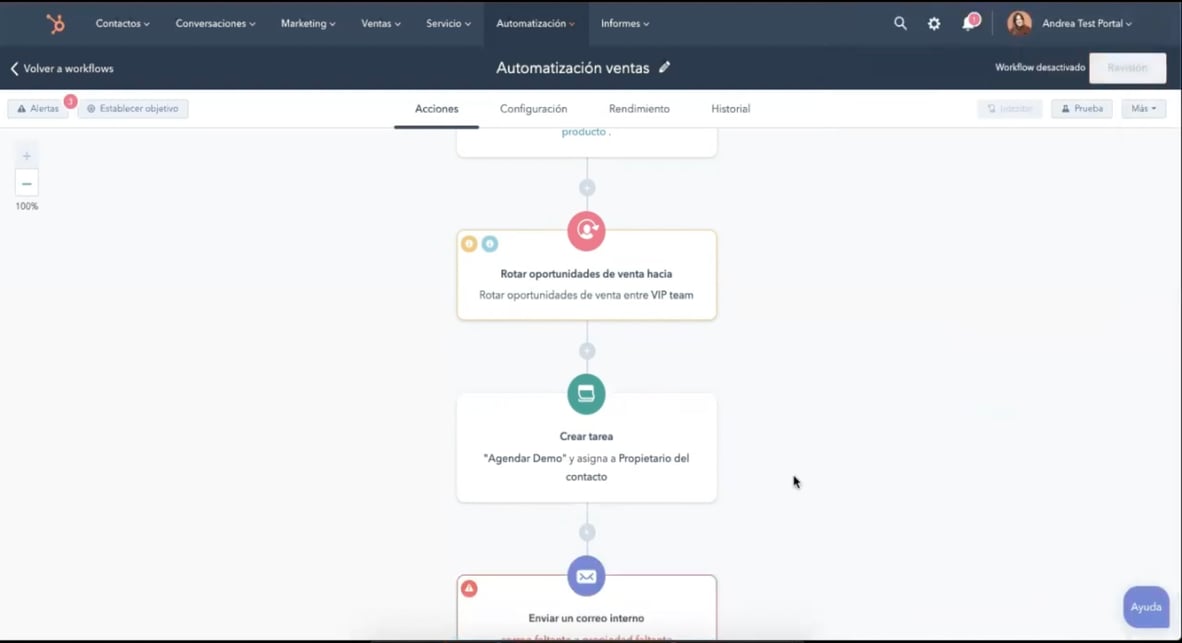
Task: Go back via Volver a workflows
Action: click(62, 69)
